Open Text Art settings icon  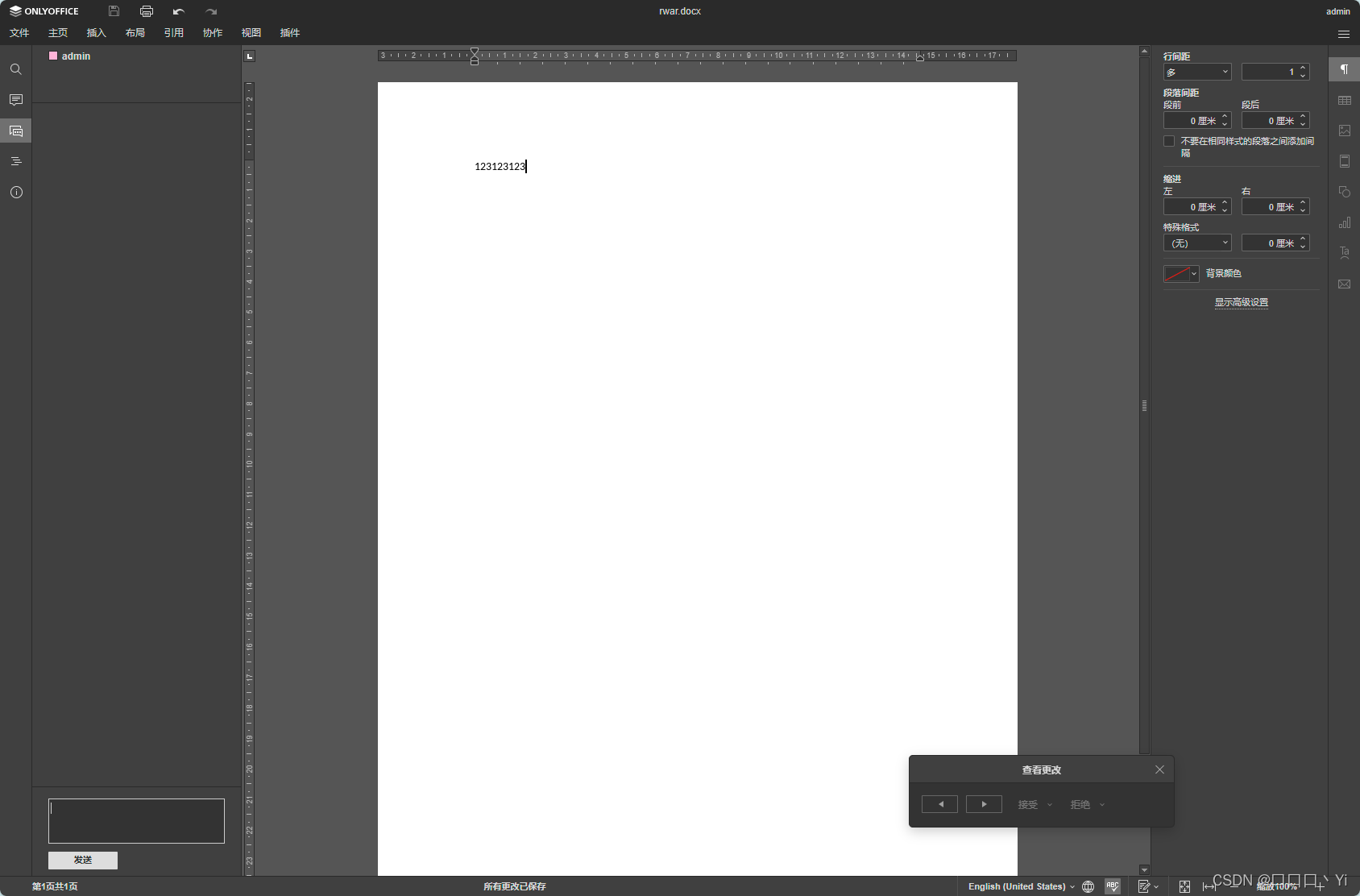(1344, 253)
